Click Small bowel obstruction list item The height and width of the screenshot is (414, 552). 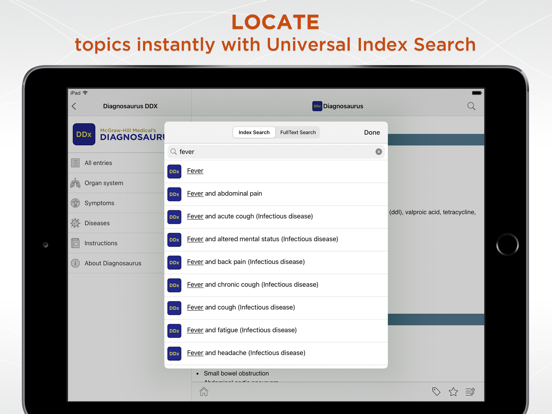[236, 373]
